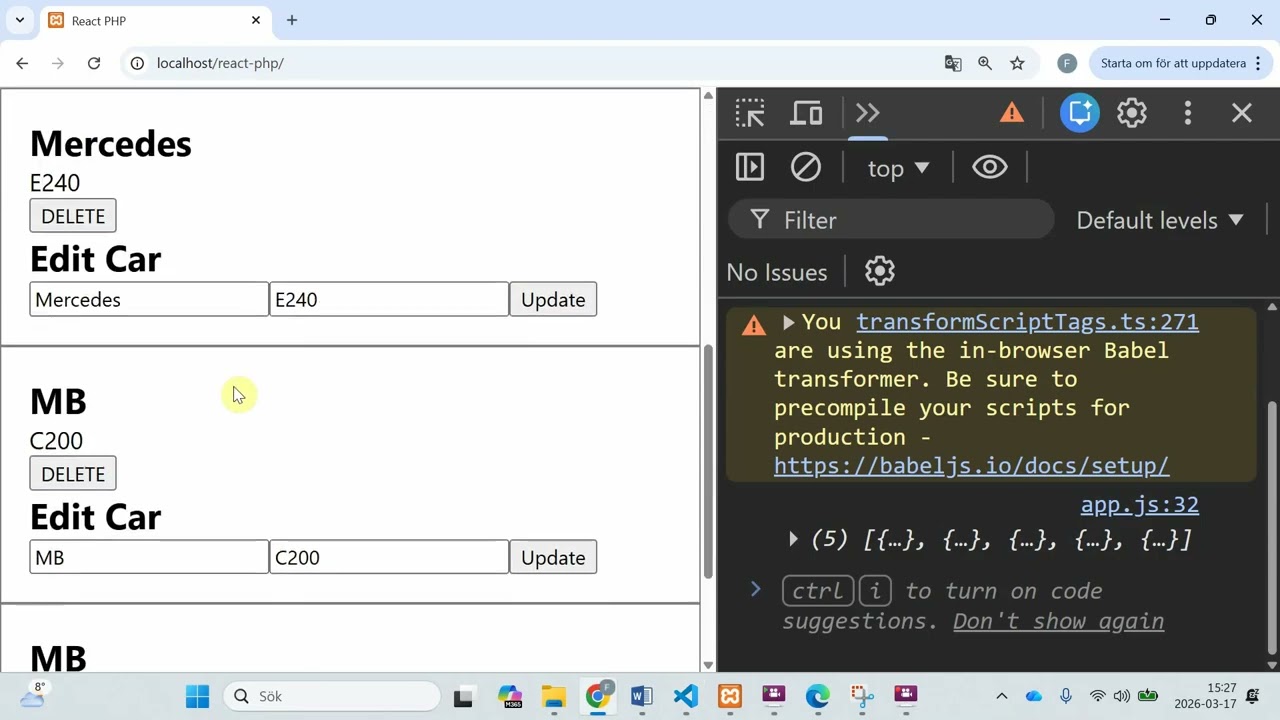Open the AI assistance icon in DevTools
The width and height of the screenshot is (1280, 720).
(x=1080, y=113)
